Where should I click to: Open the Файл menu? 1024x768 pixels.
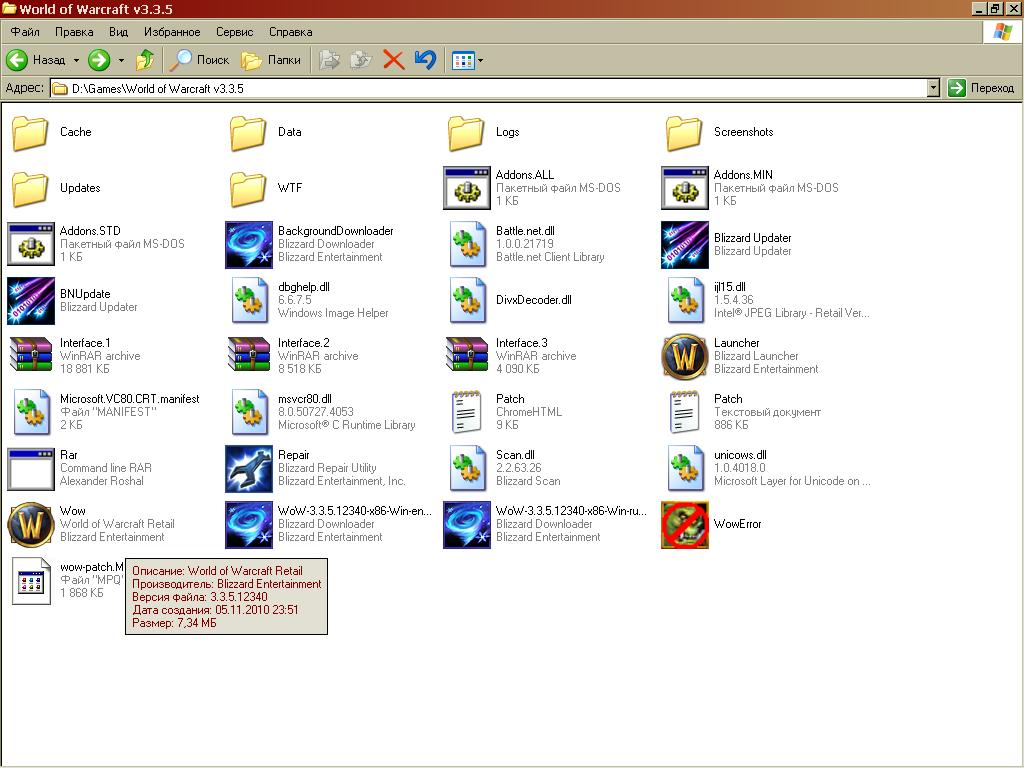pyautogui.click(x=25, y=32)
